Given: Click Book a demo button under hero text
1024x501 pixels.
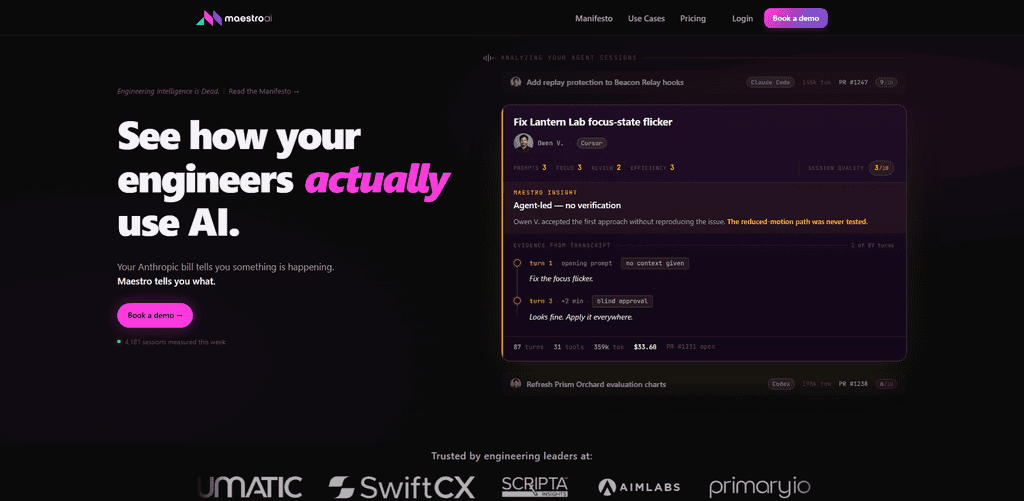Looking at the screenshot, I should coord(155,315).
